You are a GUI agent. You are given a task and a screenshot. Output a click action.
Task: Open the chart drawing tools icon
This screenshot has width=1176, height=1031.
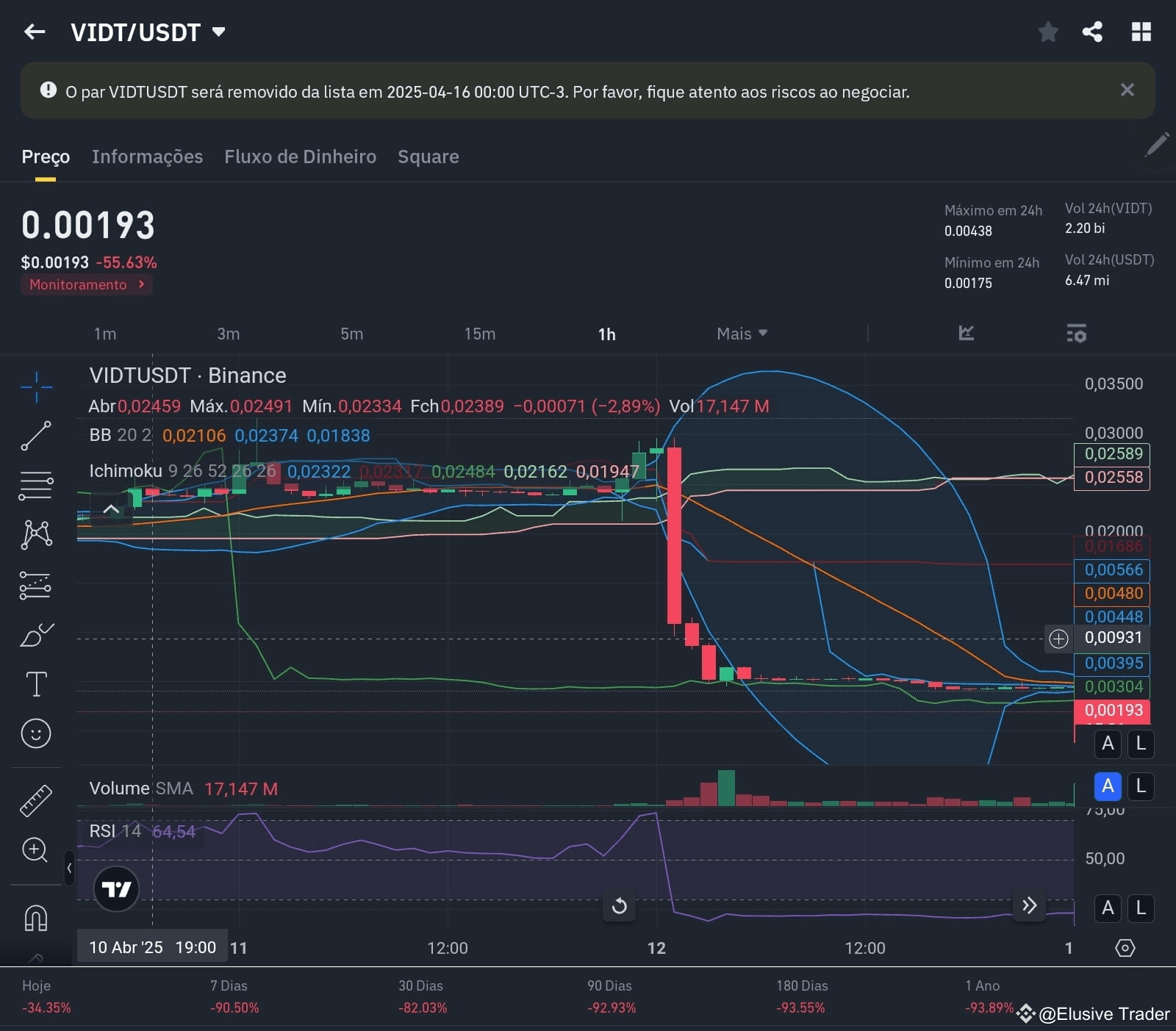coord(967,333)
